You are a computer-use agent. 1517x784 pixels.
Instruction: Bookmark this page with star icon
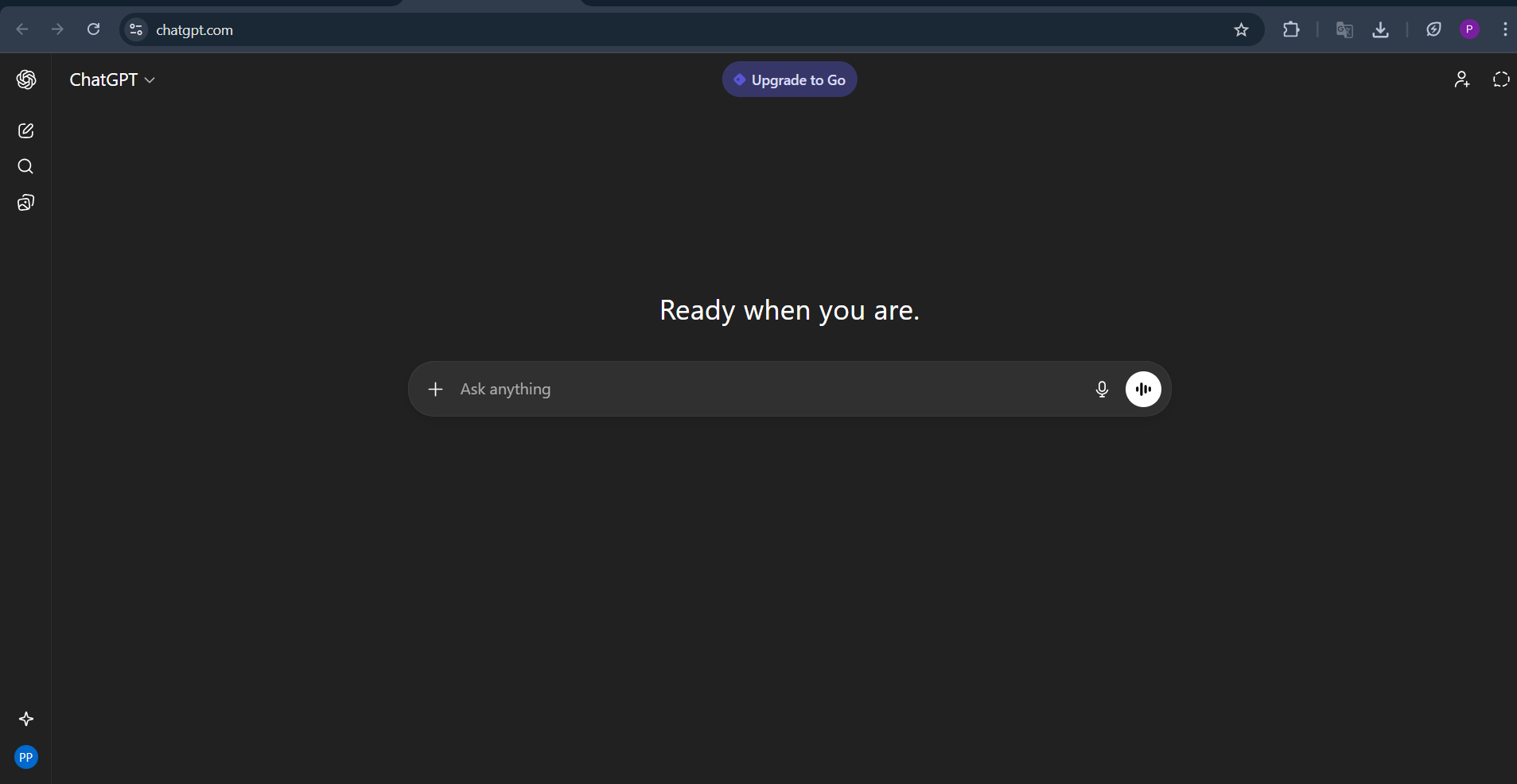point(1241,29)
